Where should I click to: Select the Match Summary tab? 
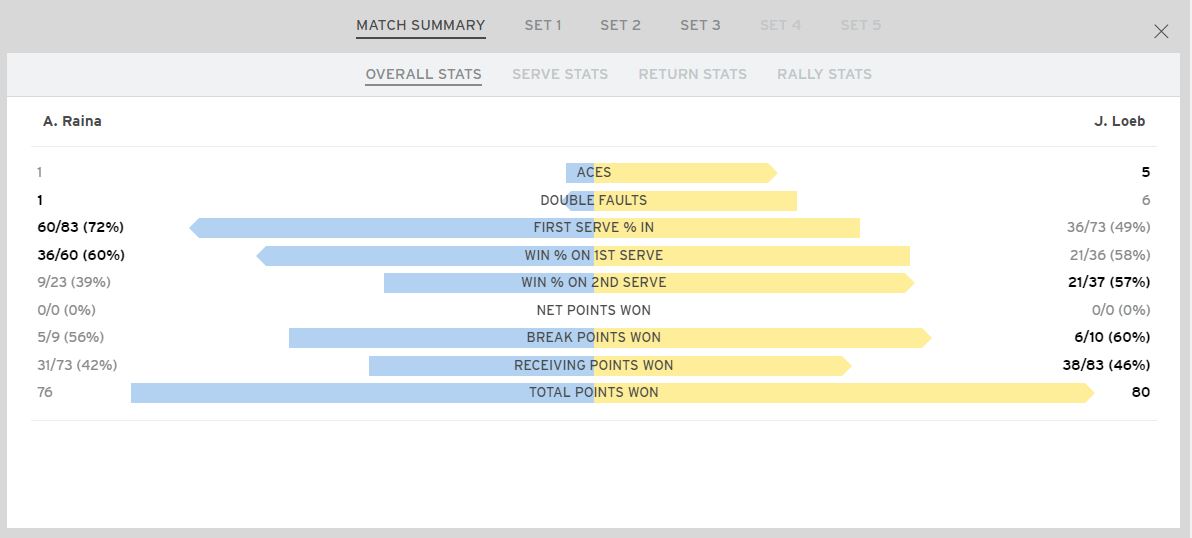click(x=420, y=25)
